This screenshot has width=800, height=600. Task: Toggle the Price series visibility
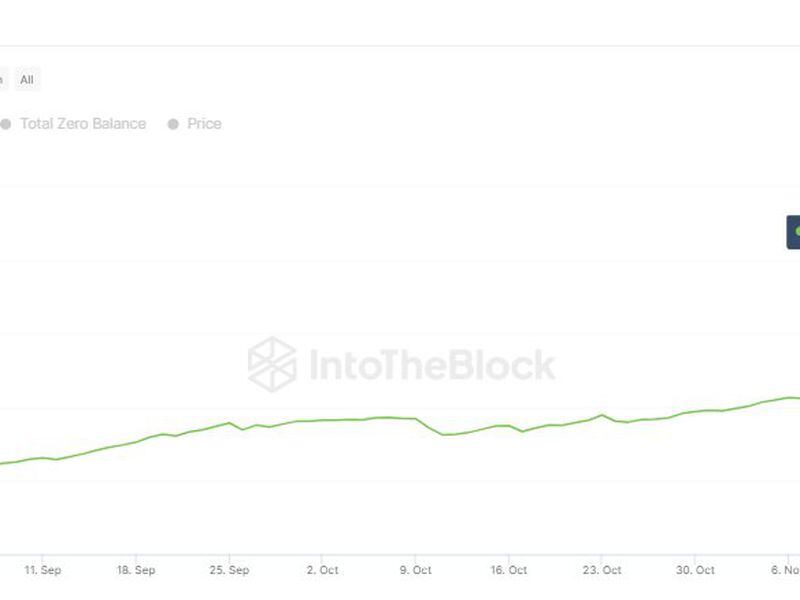(x=196, y=123)
